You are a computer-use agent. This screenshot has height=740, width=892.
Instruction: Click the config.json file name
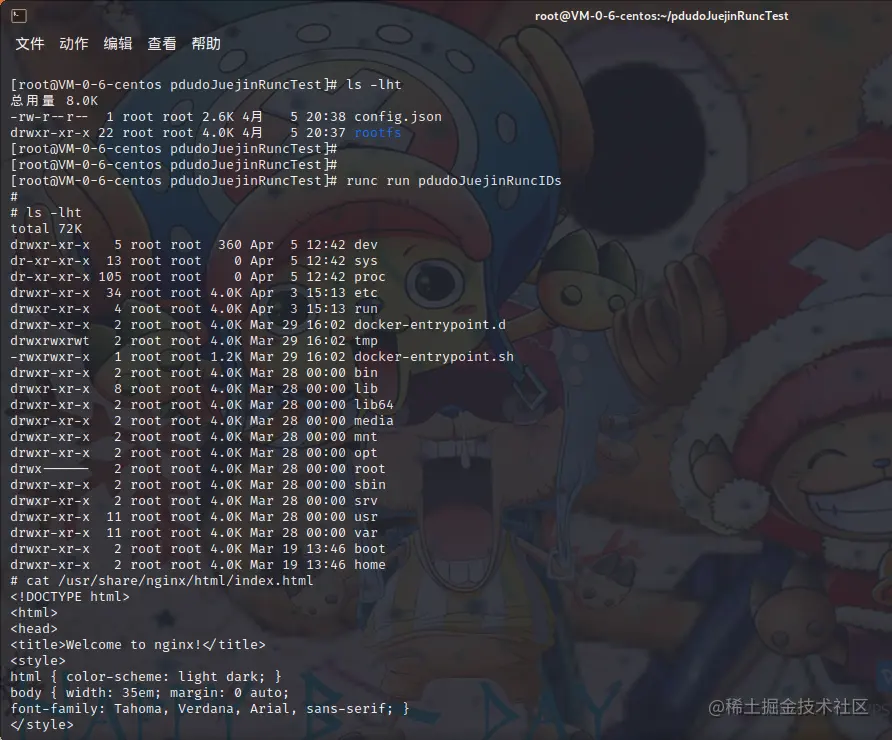398,117
